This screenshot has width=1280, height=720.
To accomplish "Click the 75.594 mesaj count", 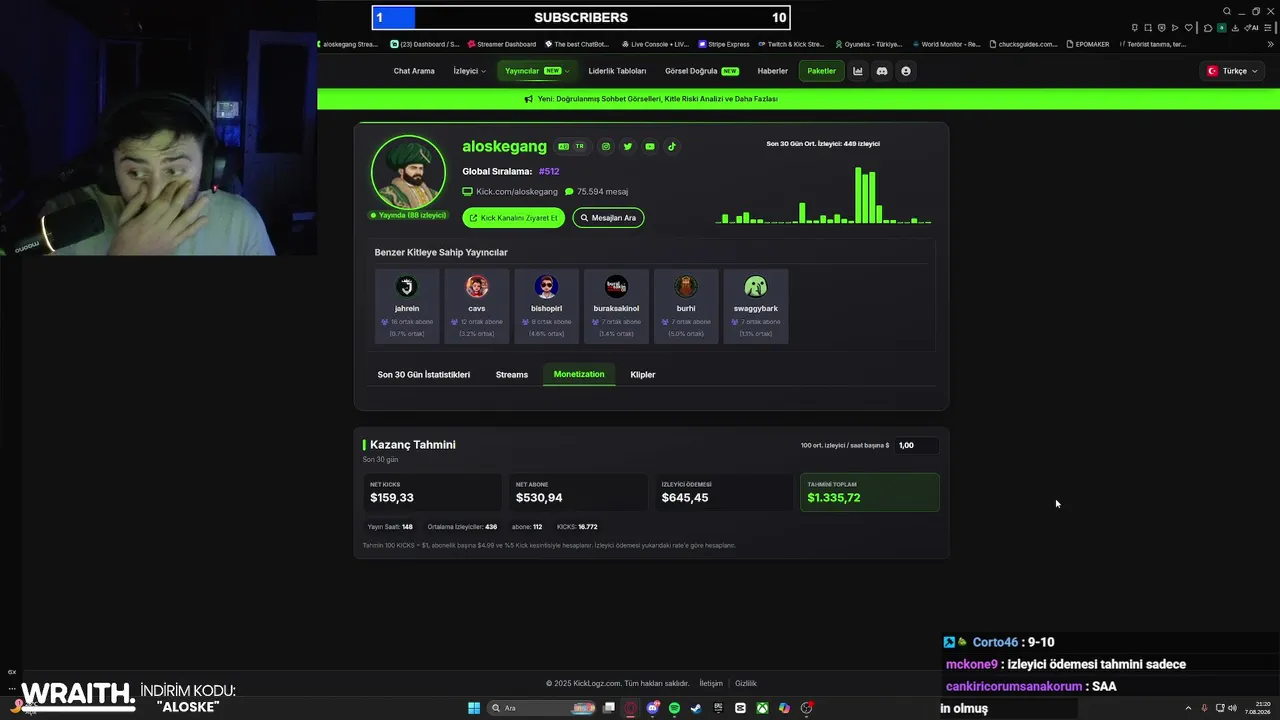I will coord(597,192).
